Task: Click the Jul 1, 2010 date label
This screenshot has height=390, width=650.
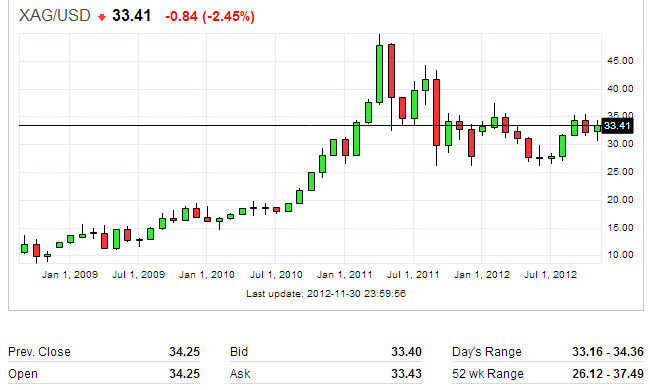Action: [276, 274]
